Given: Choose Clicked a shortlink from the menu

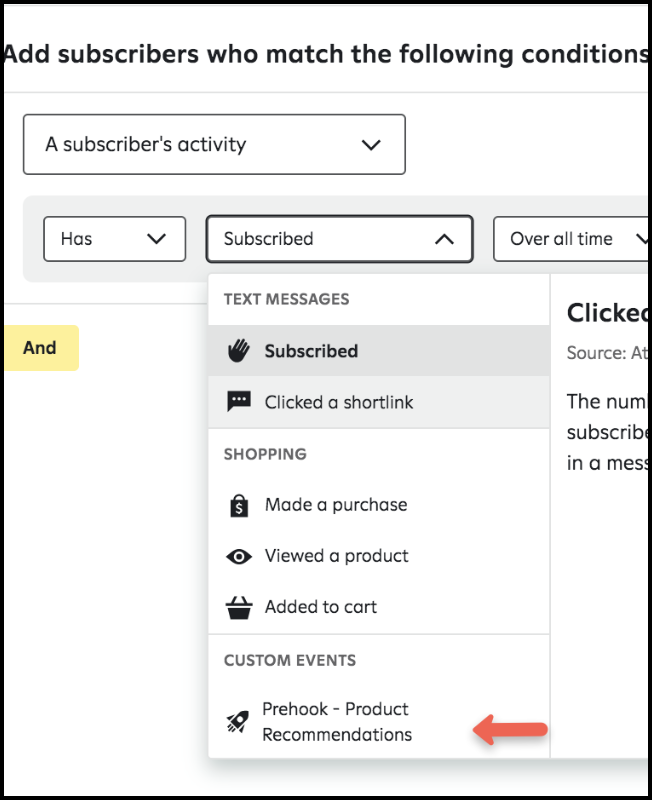Looking at the screenshot, I should 338,402.
